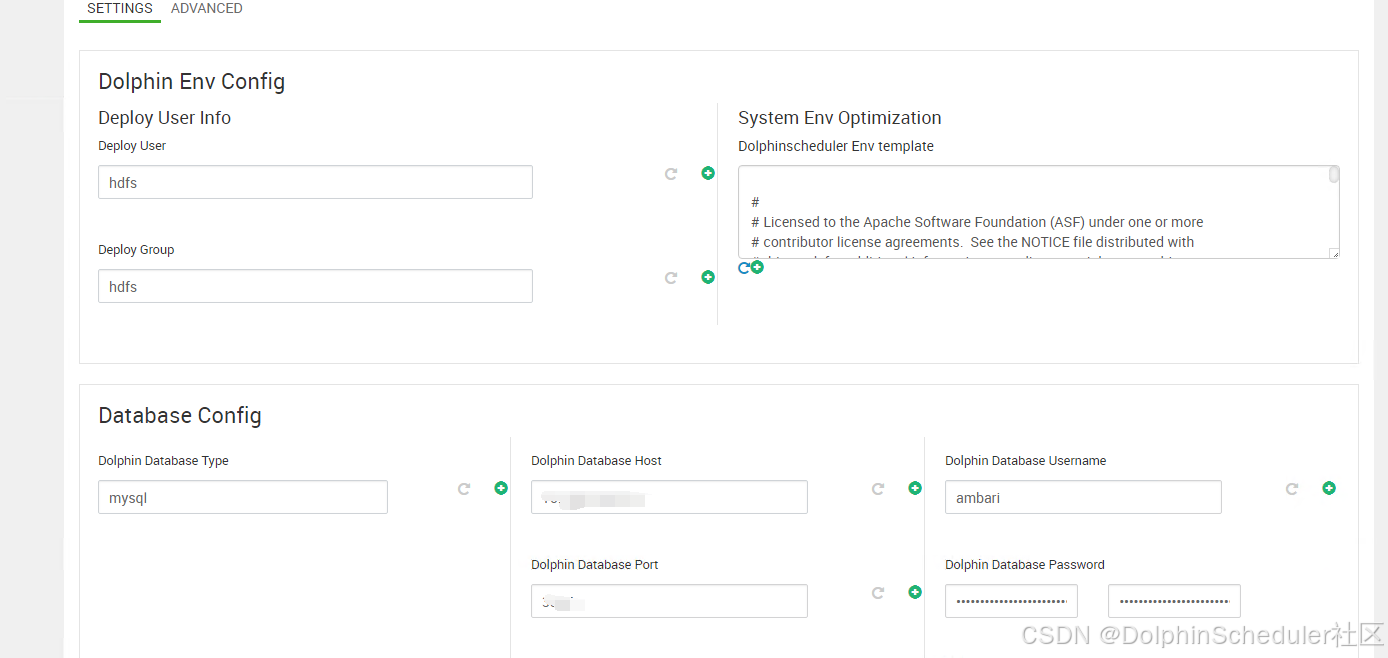The image size is (1388, 658).
Task: Click the Env template resize handle
Action: pyautogui.click(x=1334, y=254)
